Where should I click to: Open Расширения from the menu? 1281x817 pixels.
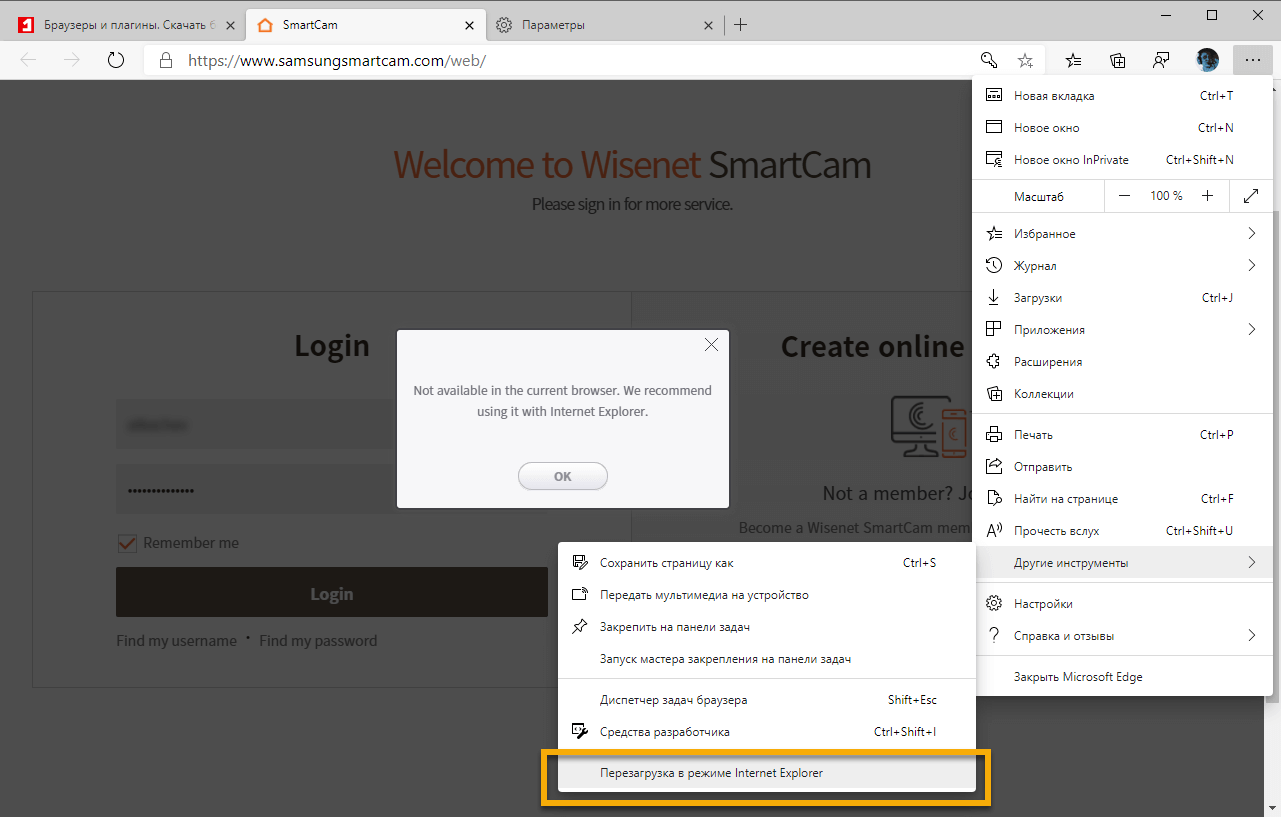(1121, 362)
